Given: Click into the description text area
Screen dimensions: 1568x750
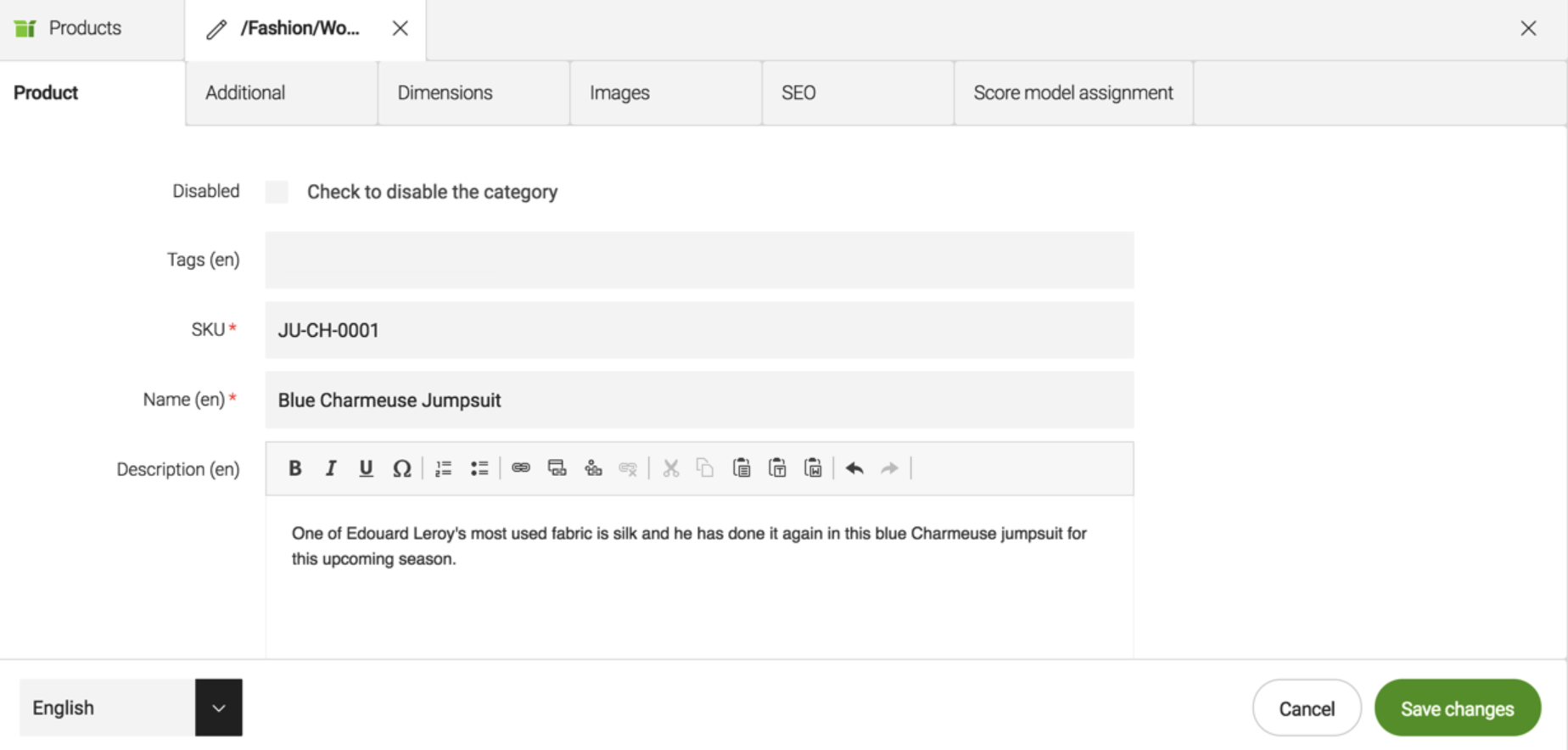Looking at the screenshot, I should [699, 577].
